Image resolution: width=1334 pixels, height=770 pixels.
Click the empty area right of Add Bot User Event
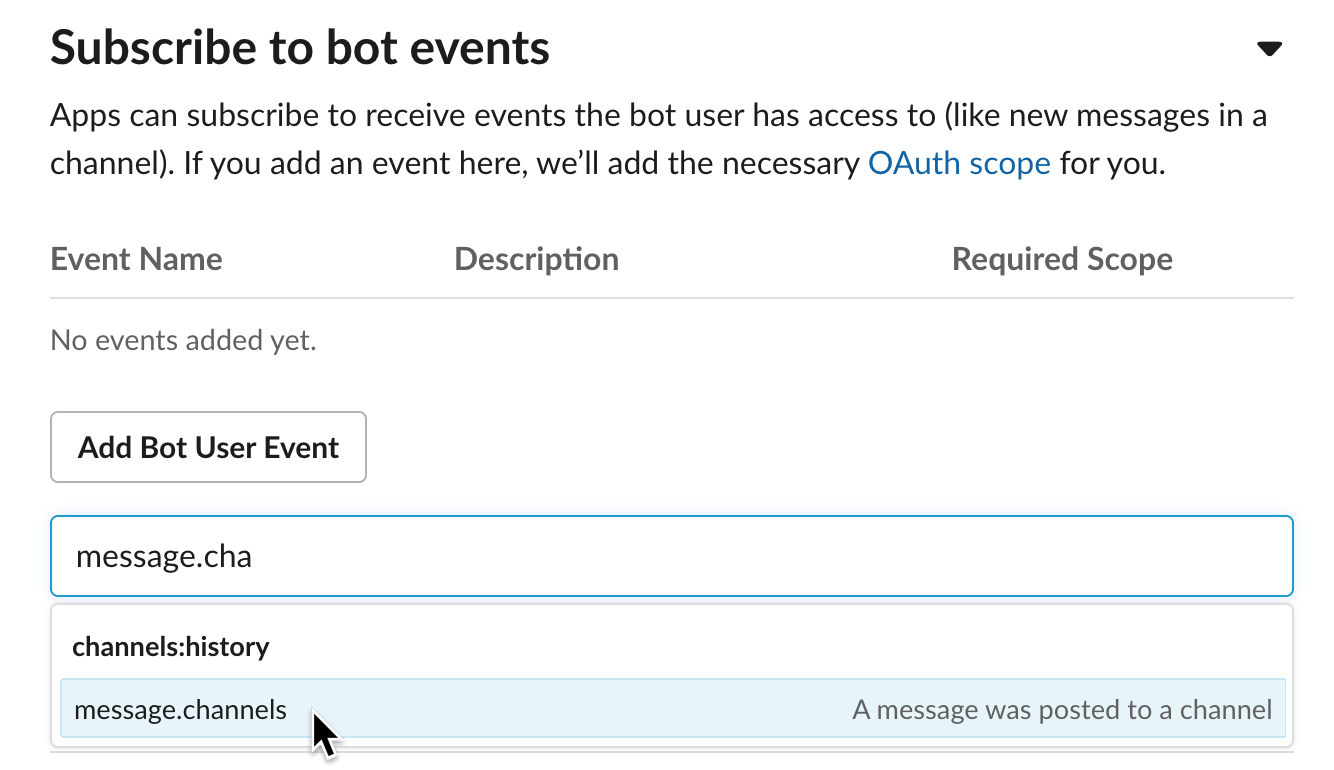pos(800,447)
